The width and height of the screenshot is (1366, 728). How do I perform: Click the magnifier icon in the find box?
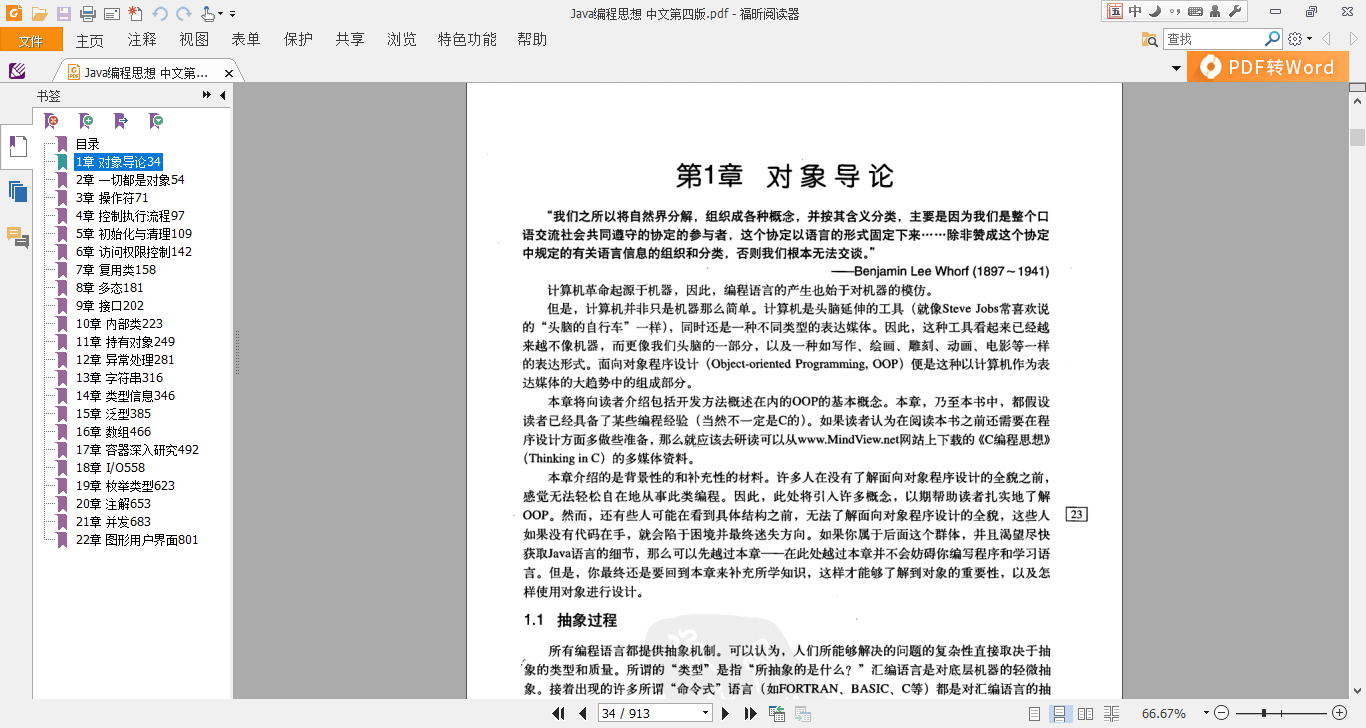[1272, 39]
